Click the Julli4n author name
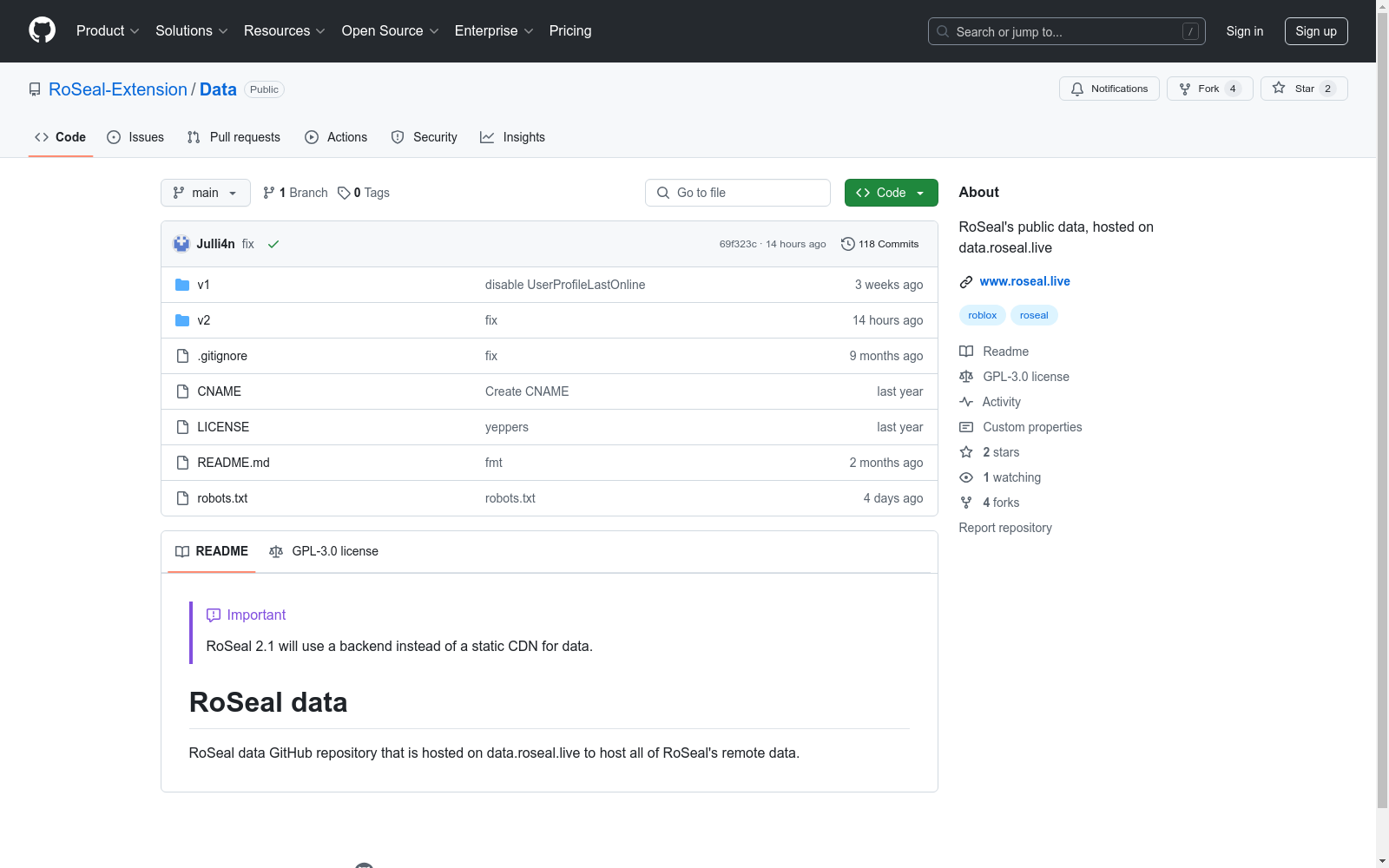This screenshot has width=1389, height=868. pyautogui.click(x=216, y=244)
